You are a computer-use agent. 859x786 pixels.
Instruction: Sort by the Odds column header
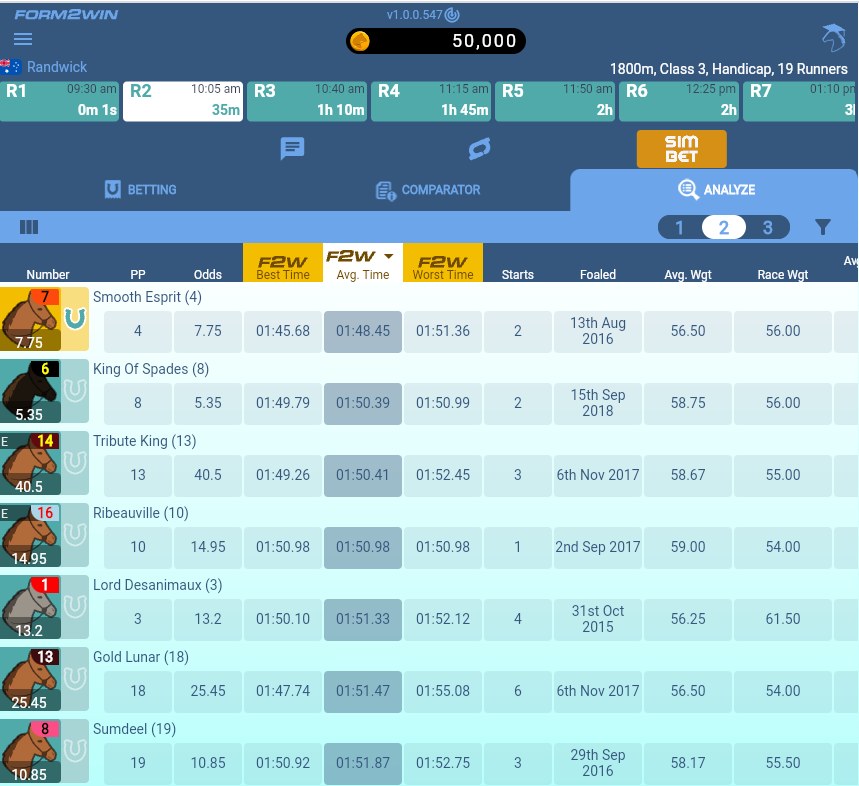click(208, 274)
